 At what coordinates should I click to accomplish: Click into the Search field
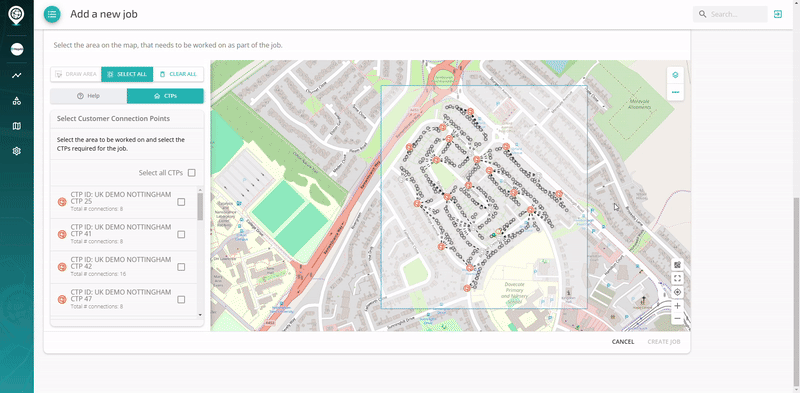point(730,14)
